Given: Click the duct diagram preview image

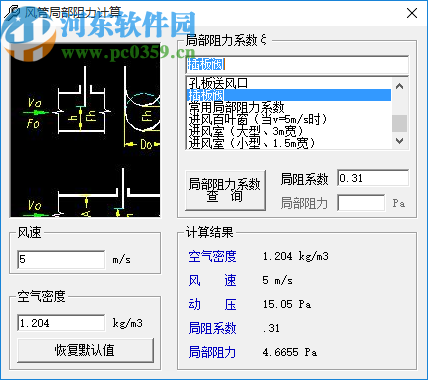Looking at the screenshot, I should tap(85, 130).
